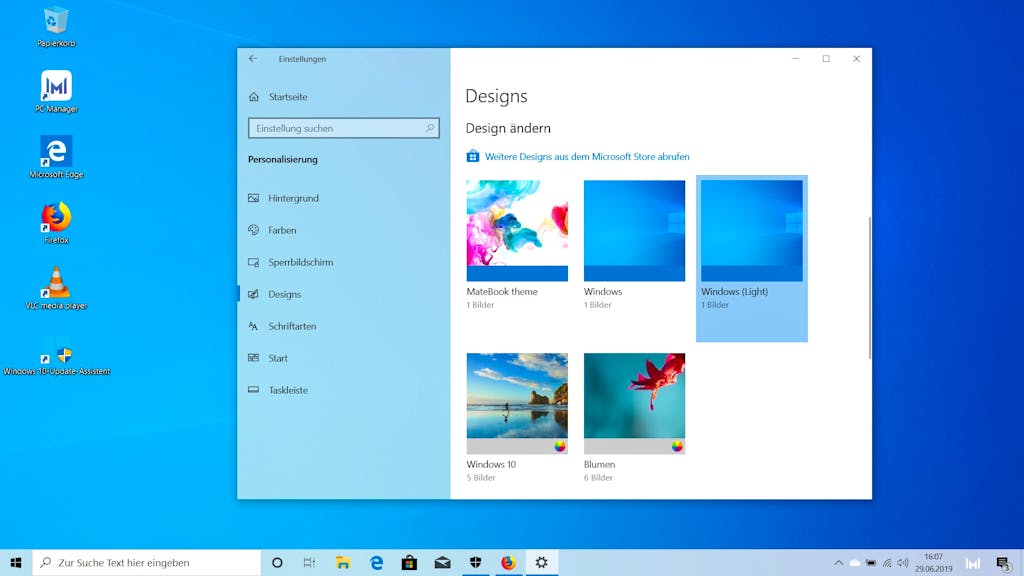Click the OneDrive cloud tray icon
This screenshot has height=576, width=1024.
(x=855, y=563)
